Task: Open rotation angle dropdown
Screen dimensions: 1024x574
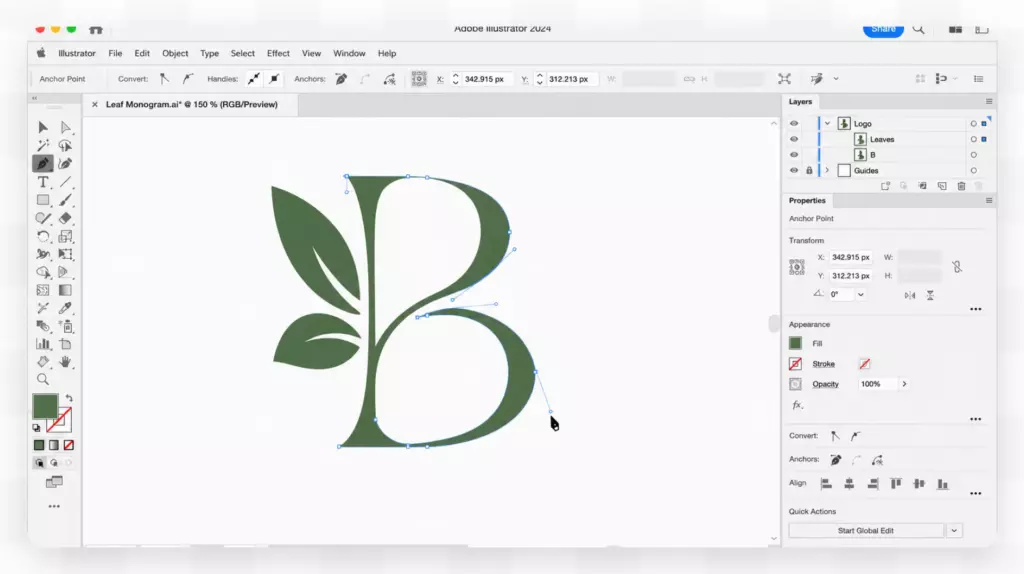Action: tap(861, 295)
